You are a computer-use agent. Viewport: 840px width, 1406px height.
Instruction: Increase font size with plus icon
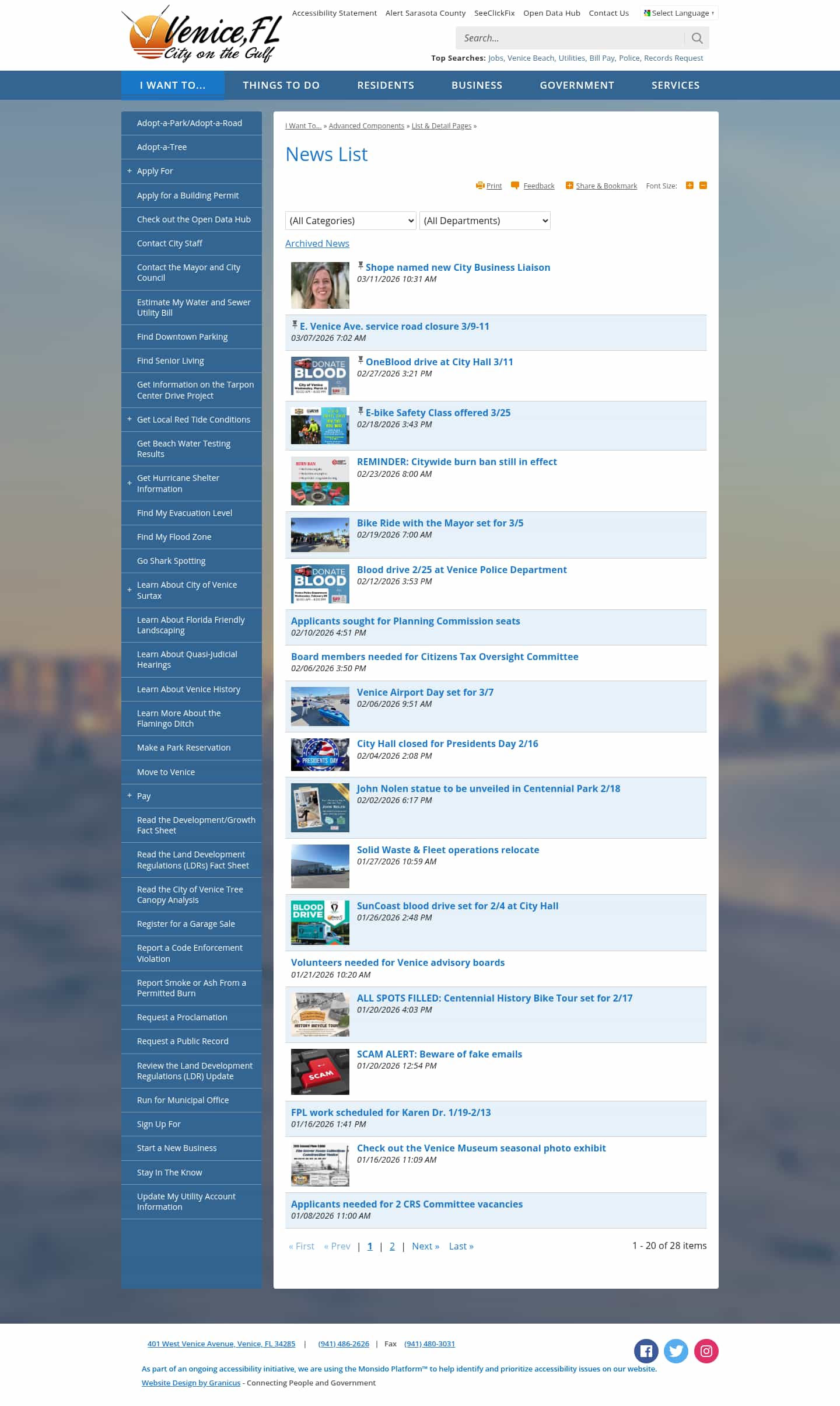(689, 186)
